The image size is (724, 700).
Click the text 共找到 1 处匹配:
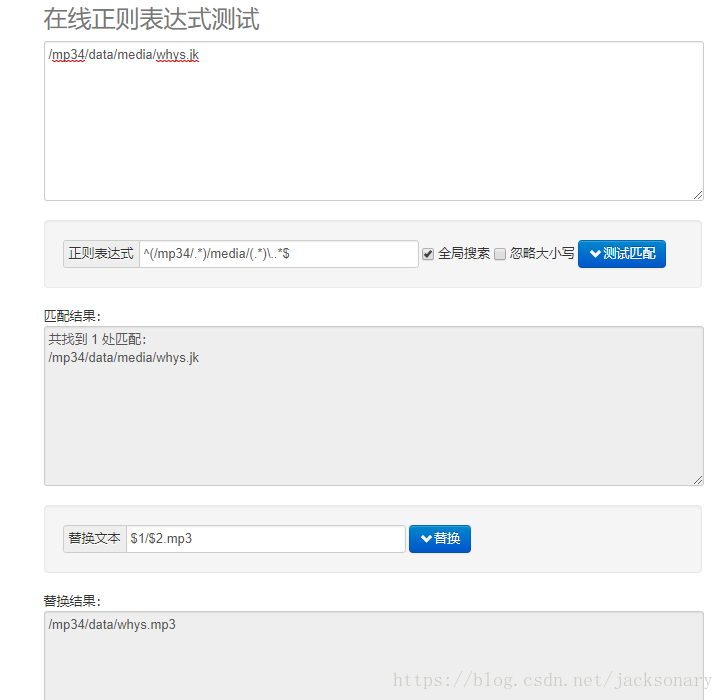click(x=97, y=339)
